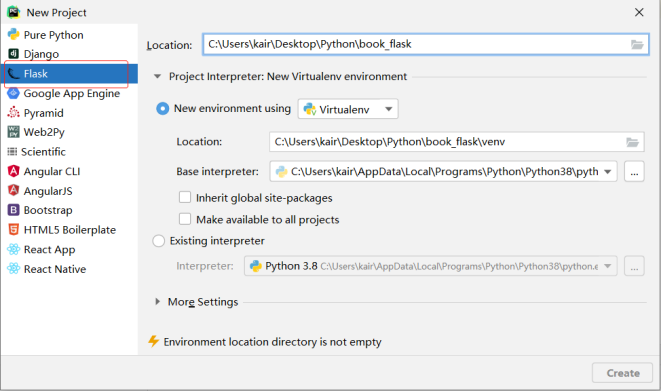Viewport: 661px width, 391px height.
Task: Choose AngularJS project type
Action: tap(48, 191)
